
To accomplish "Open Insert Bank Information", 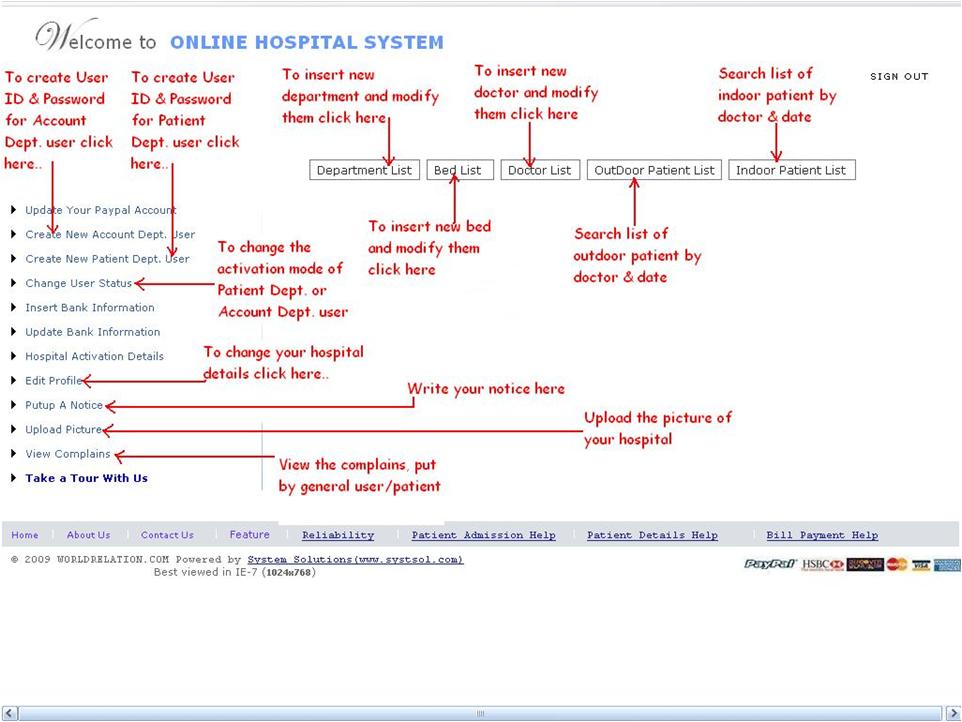I will (90, 307).
